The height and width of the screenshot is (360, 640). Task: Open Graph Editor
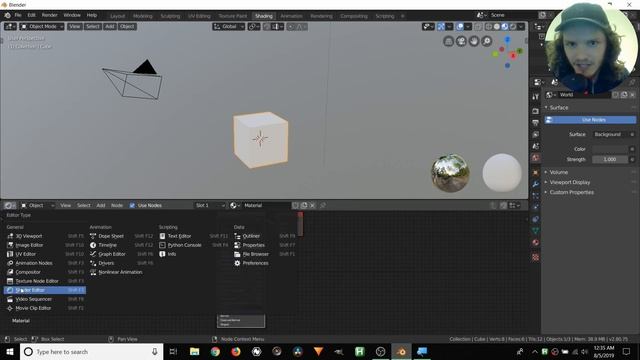(x=121, y=254)
